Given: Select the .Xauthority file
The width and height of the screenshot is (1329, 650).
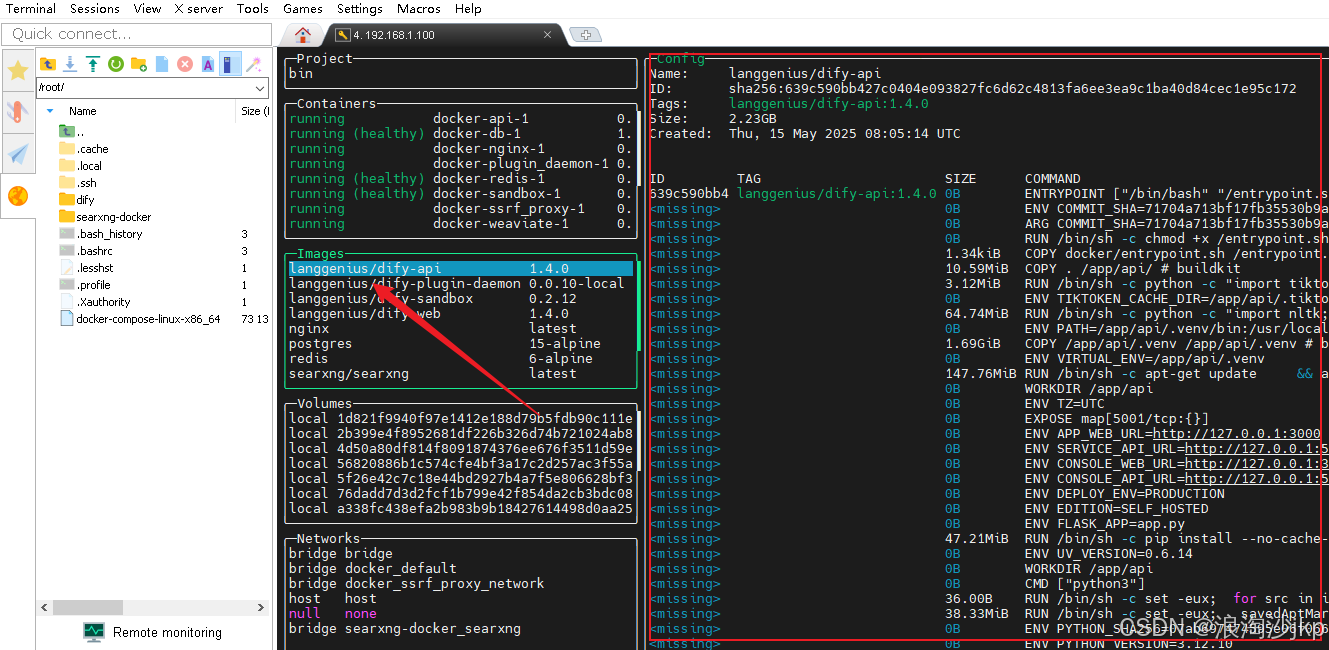Looking at the screenshot, I should point(95,302).
